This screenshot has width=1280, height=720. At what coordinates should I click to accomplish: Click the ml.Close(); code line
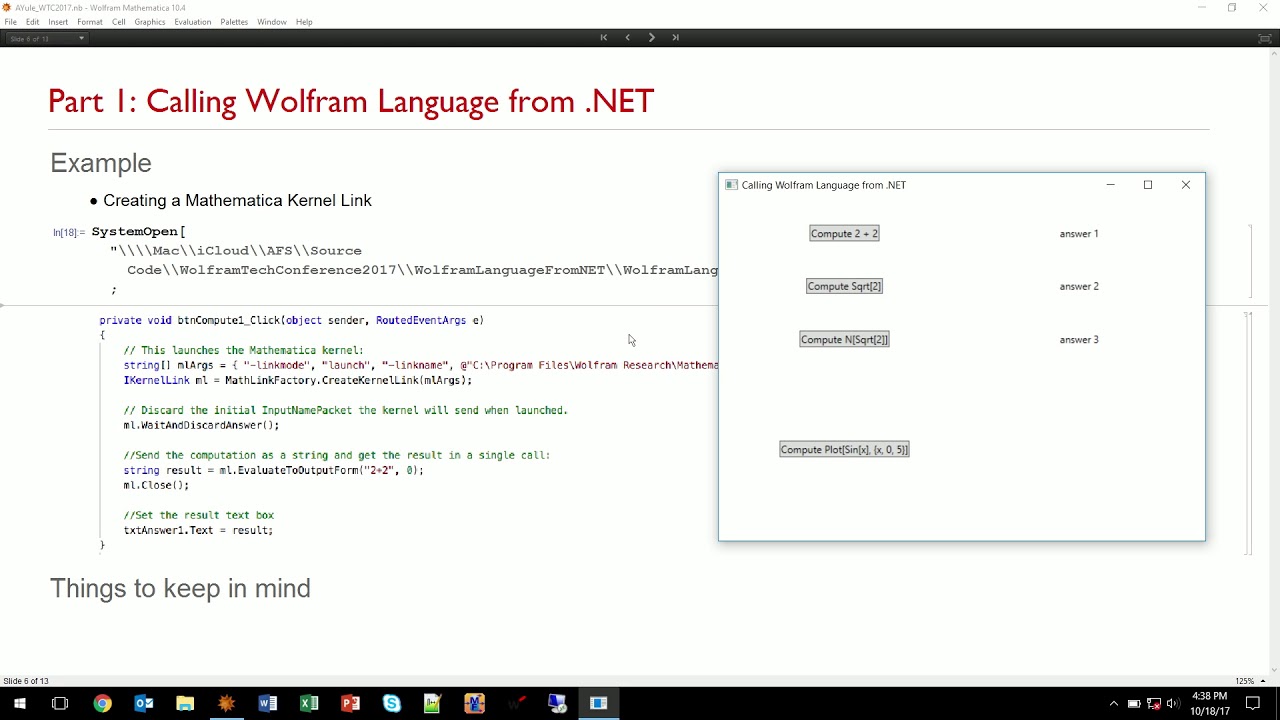coord(156,485)
